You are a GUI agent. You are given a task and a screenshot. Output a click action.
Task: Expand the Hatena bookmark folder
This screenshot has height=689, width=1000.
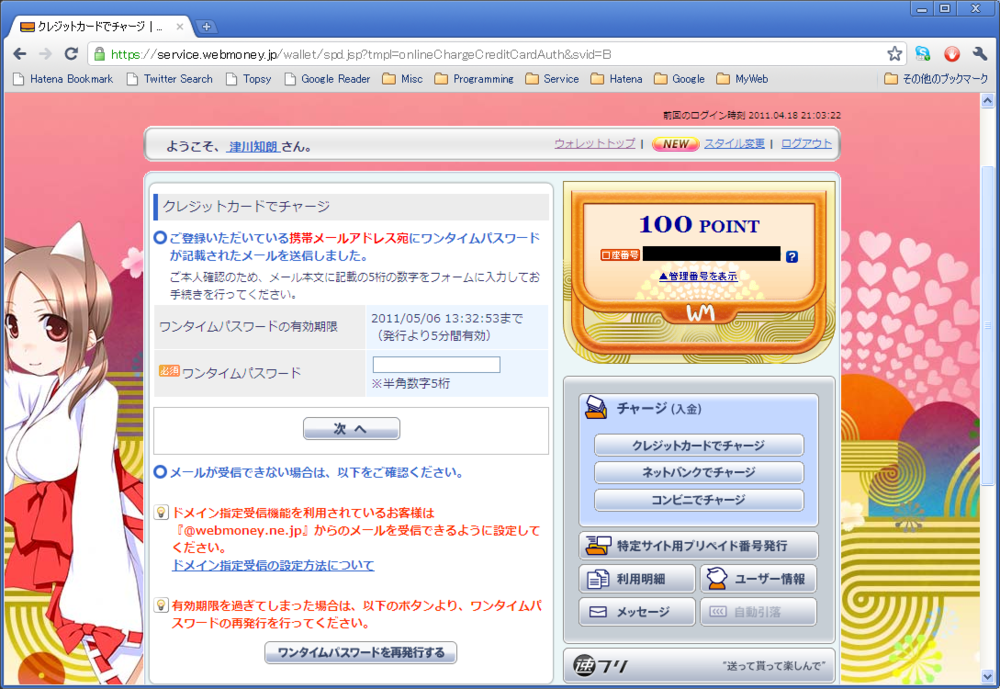point(617,79)
